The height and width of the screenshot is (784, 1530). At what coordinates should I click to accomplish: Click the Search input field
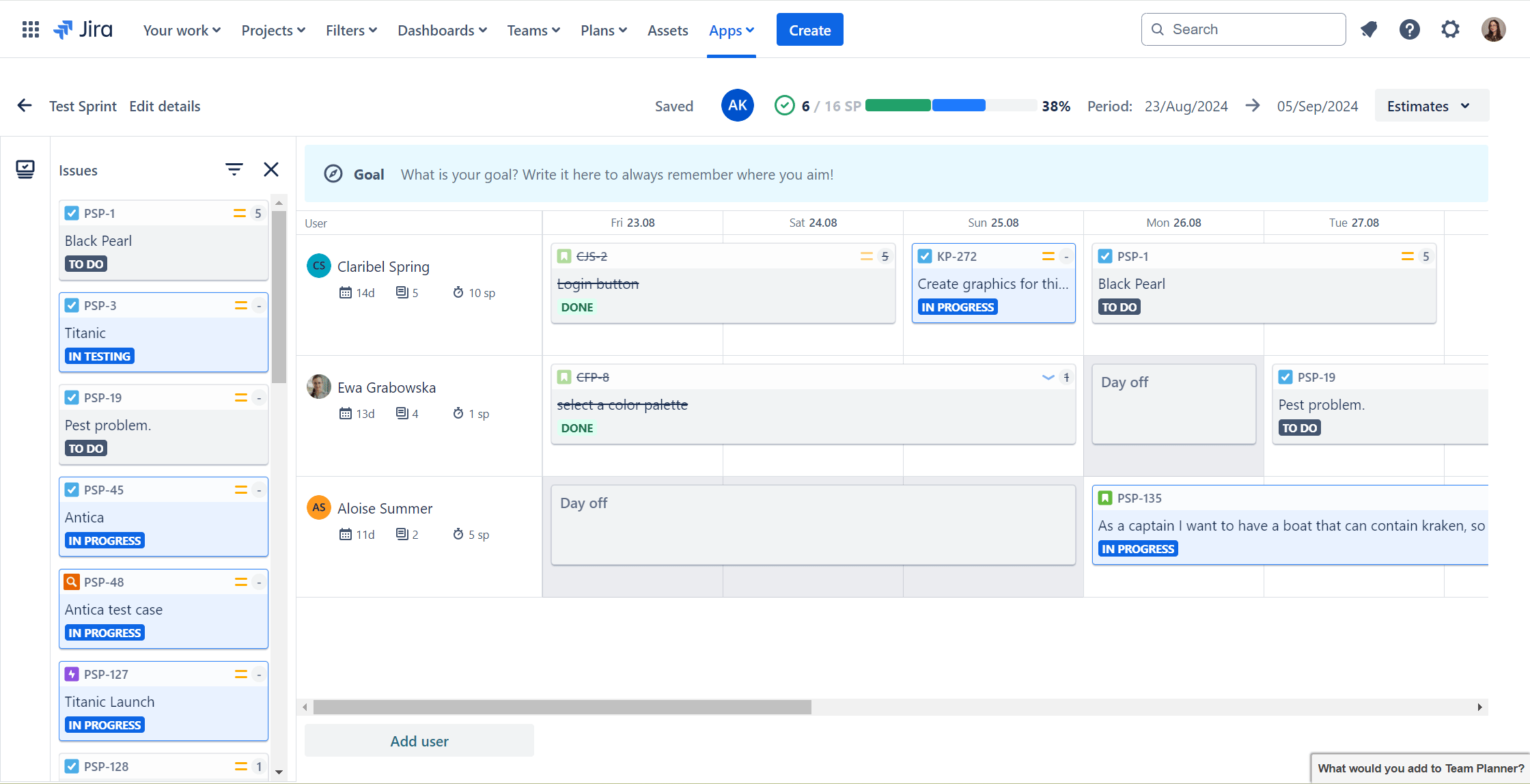1244,29
